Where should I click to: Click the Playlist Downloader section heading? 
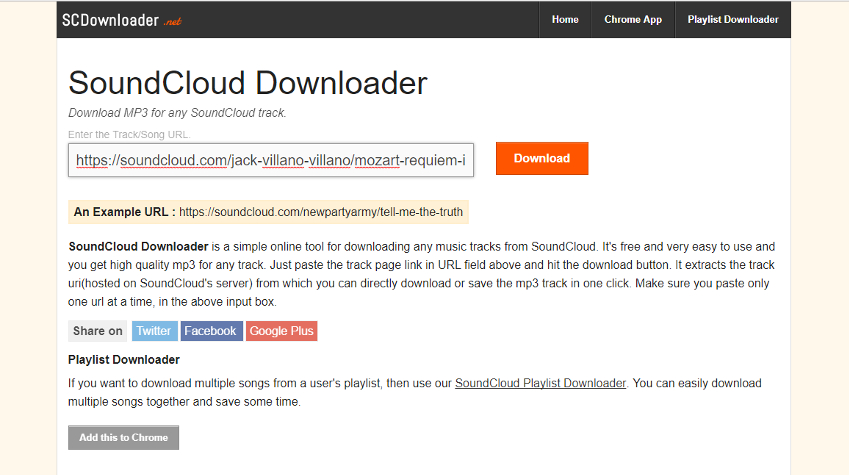(124, 360)
